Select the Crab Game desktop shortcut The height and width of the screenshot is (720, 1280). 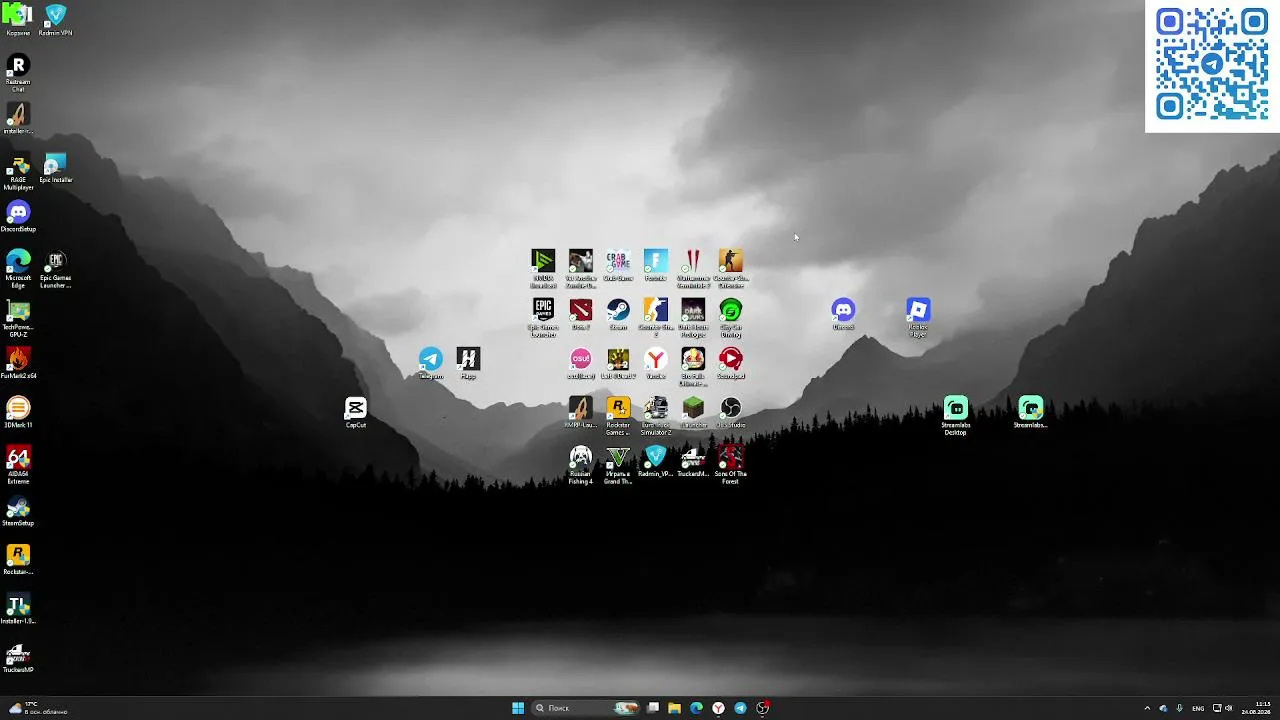(x=618, y=265)
